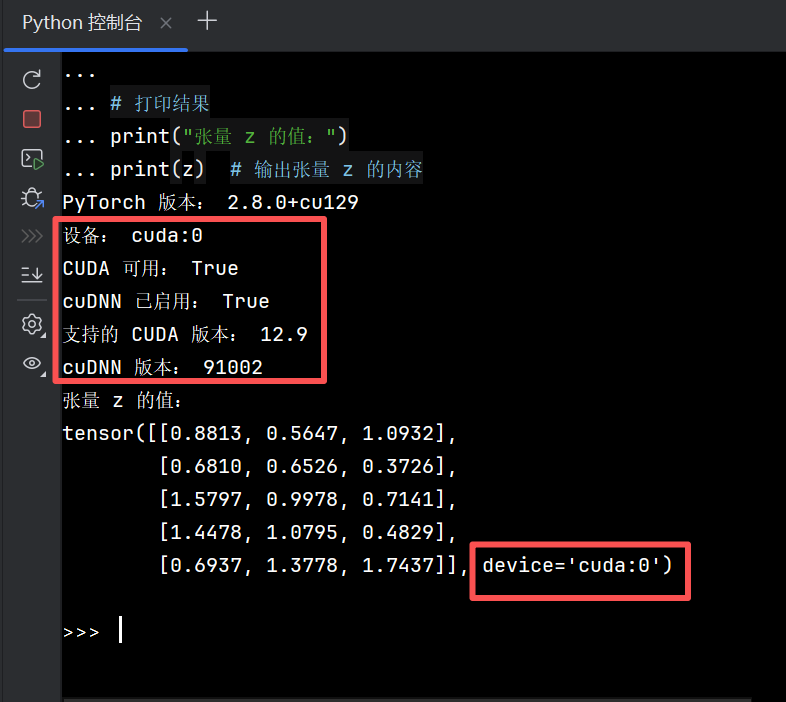Click the tensor row starting with 1.5797

click(307, 500)
